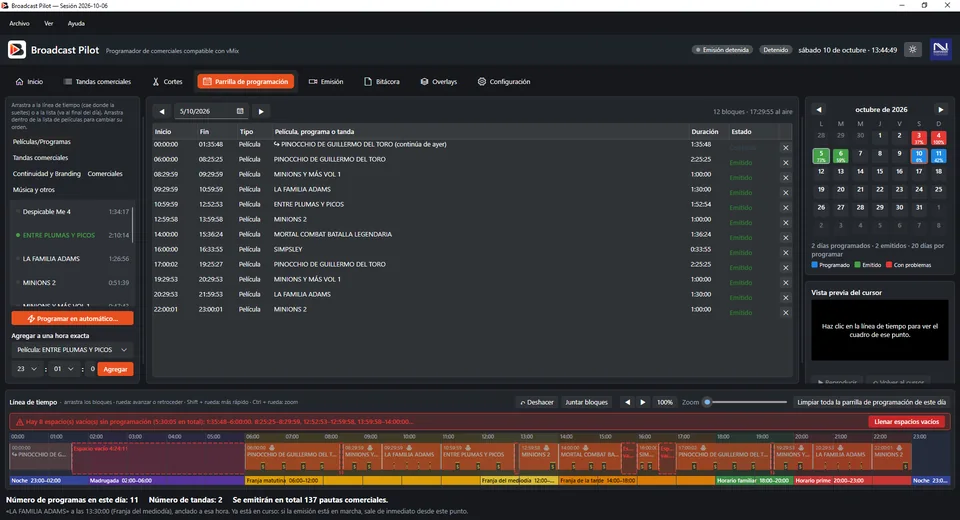Screen dimensions: 960x520
Task: Click the Agregar button
Action: (x=115, y=369)
